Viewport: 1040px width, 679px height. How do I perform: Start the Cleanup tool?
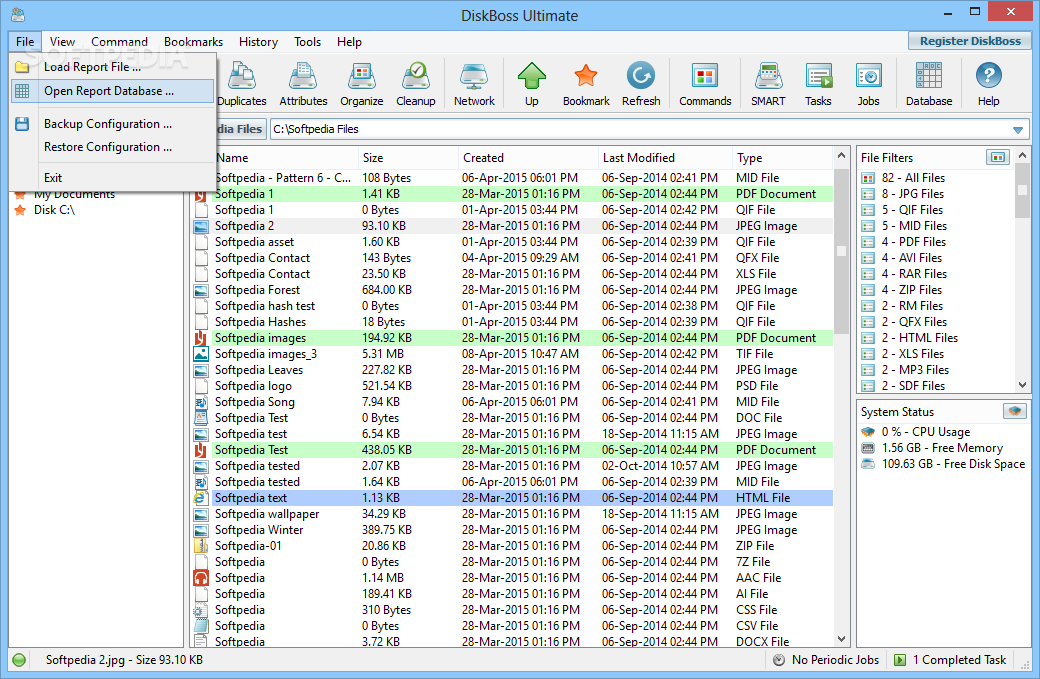[x=416, y=84]
